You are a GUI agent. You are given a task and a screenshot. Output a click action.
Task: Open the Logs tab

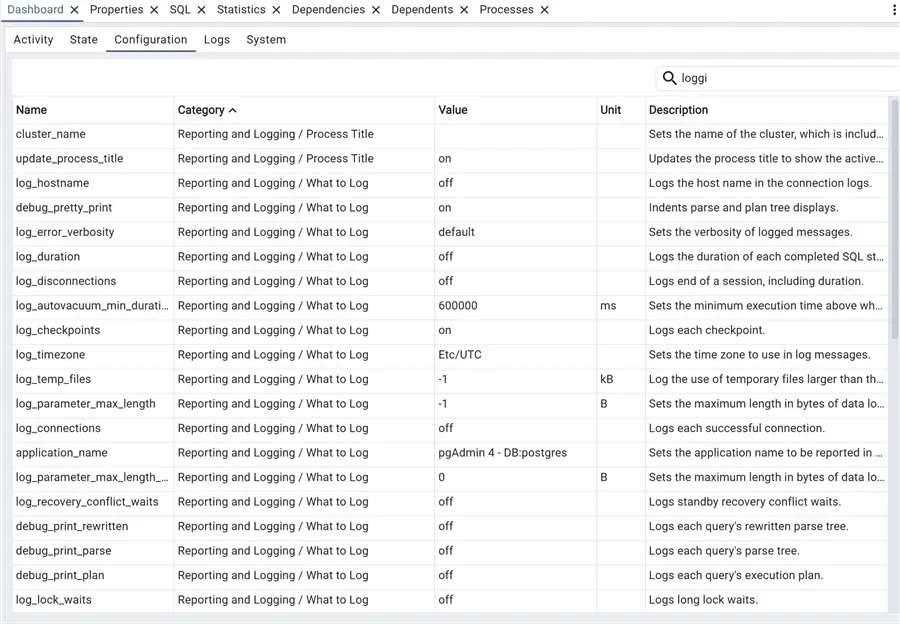point(216,39)
